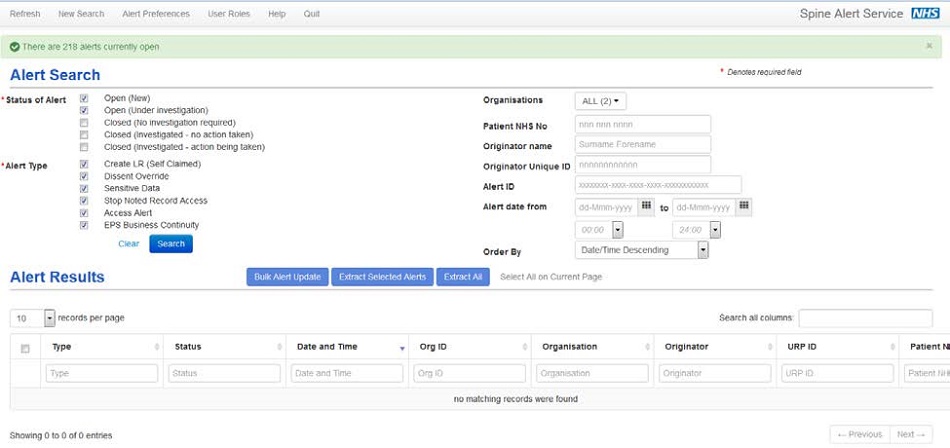Click Select All on Current Page
Screen dimensions: 950x448
click(x=551, y=277)
